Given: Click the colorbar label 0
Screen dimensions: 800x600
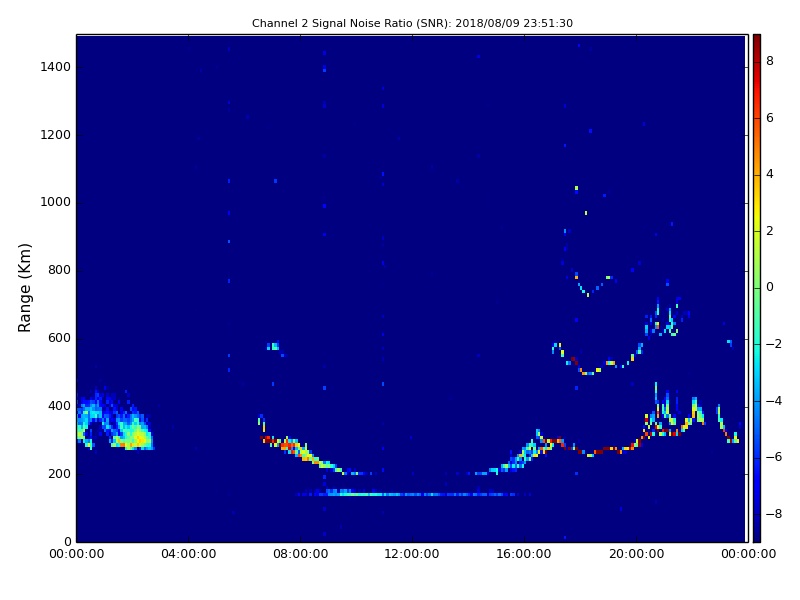Looking at the screenshot, I should 770,287.
